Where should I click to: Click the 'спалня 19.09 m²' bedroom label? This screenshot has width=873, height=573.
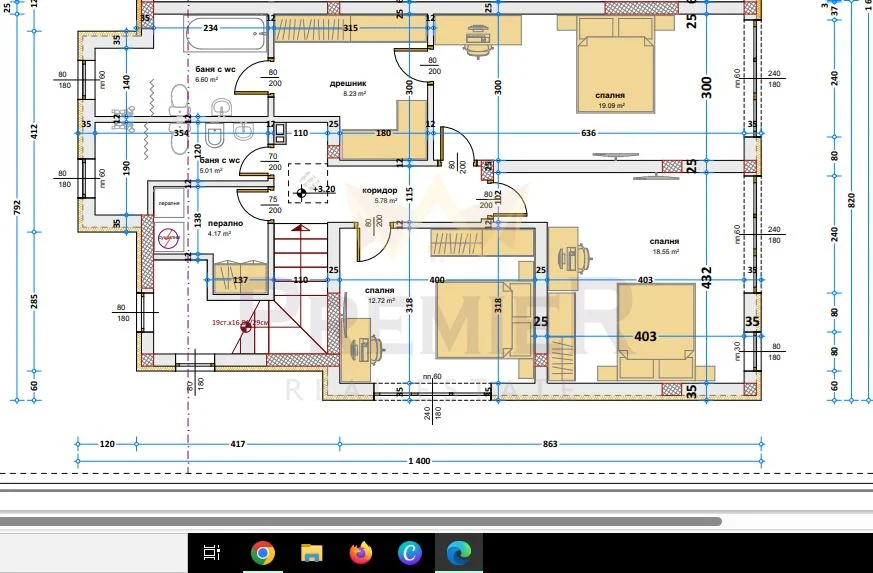click(x=610, y=100)
